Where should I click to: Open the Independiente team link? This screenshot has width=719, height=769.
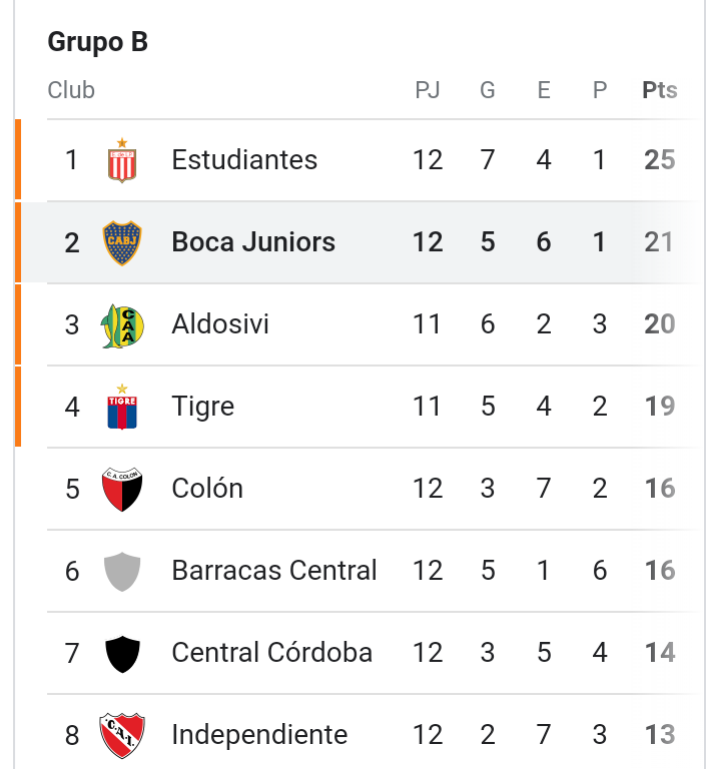pyautogui.click(x=259, y=735)
